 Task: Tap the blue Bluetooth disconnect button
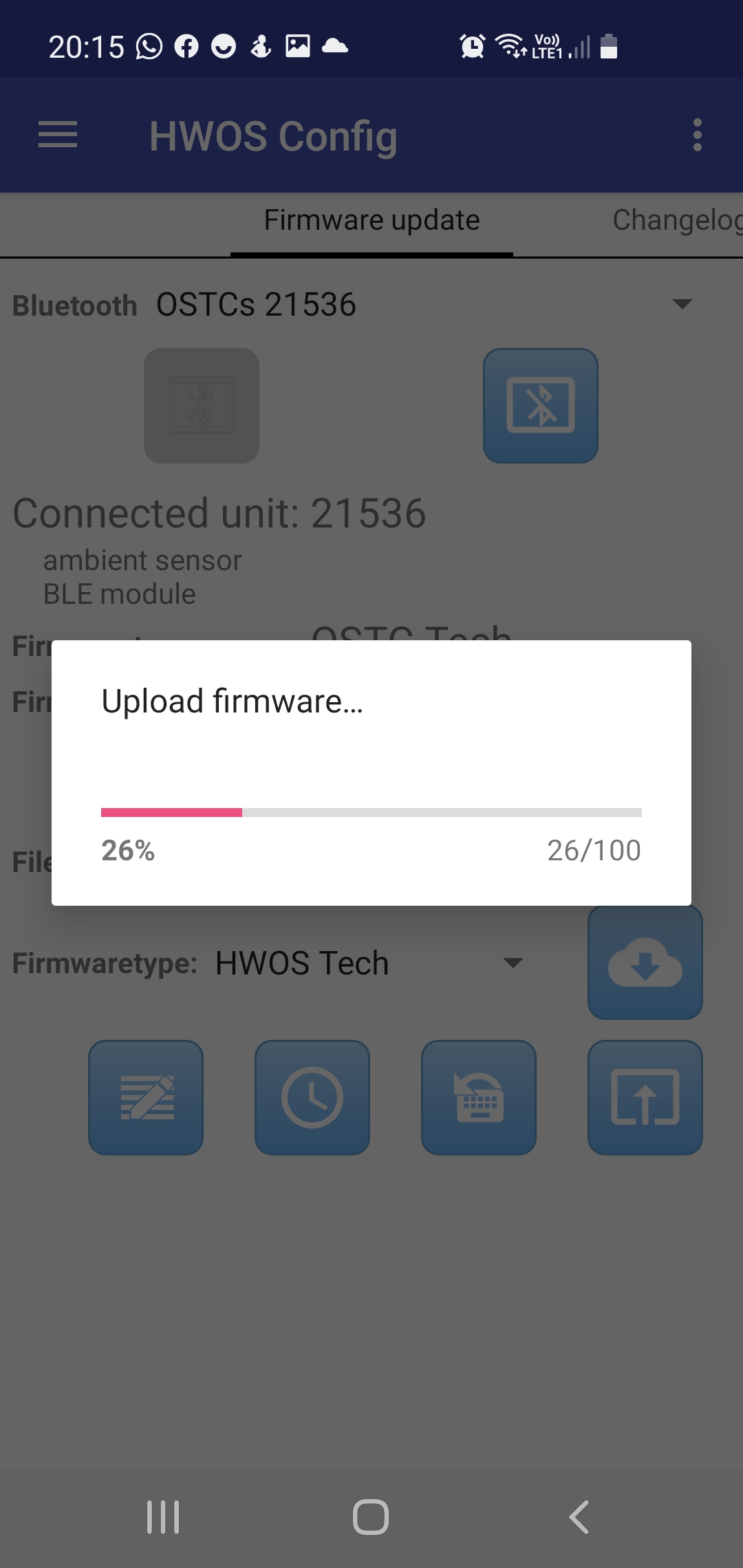coord(541,406)
